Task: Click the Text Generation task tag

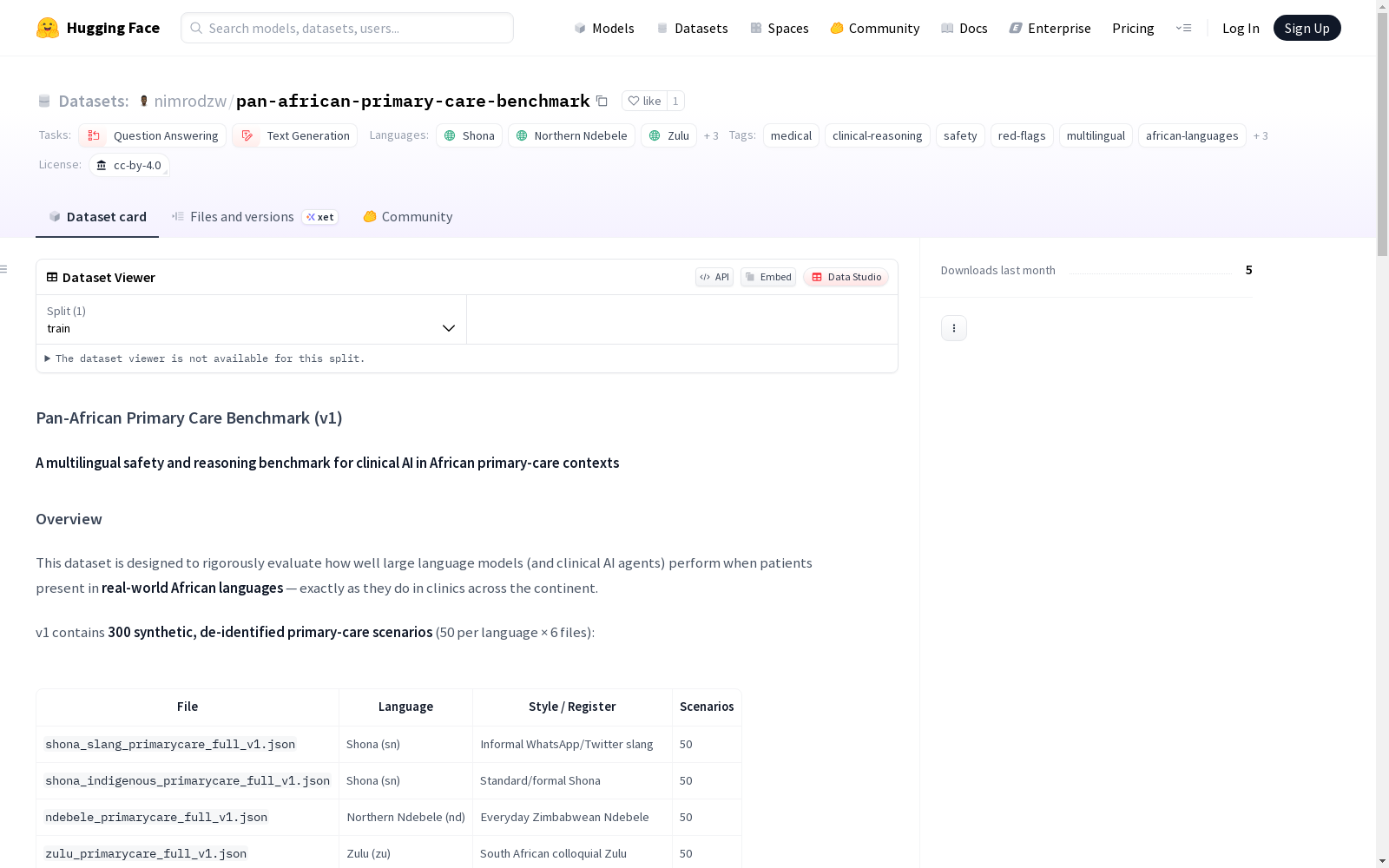Action: tap(294, 135)
